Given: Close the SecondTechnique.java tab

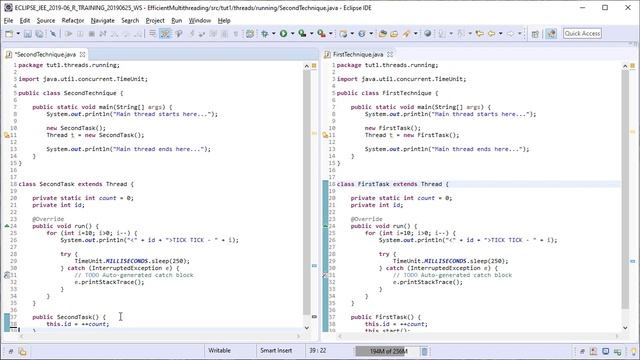Looking at the screenshot, I should [x=82, y=54].
